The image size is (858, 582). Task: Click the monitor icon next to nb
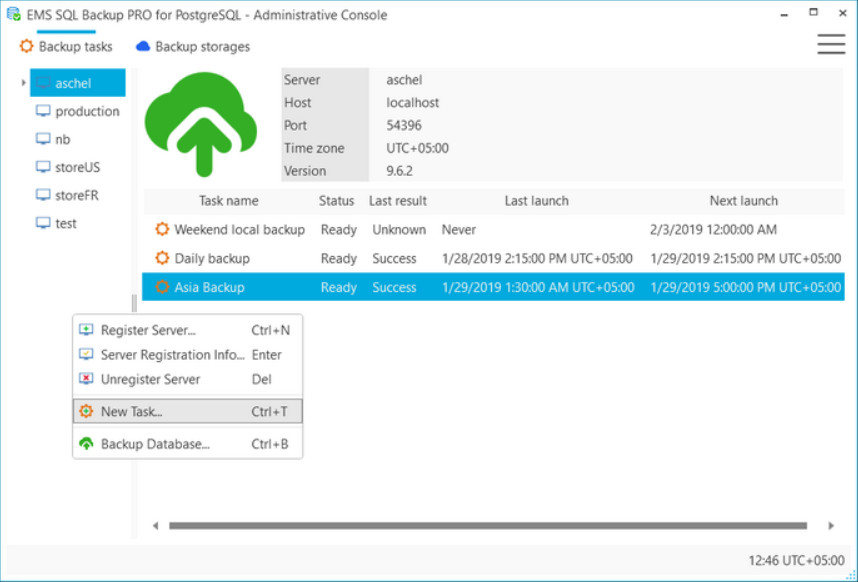tap(43, 139)
